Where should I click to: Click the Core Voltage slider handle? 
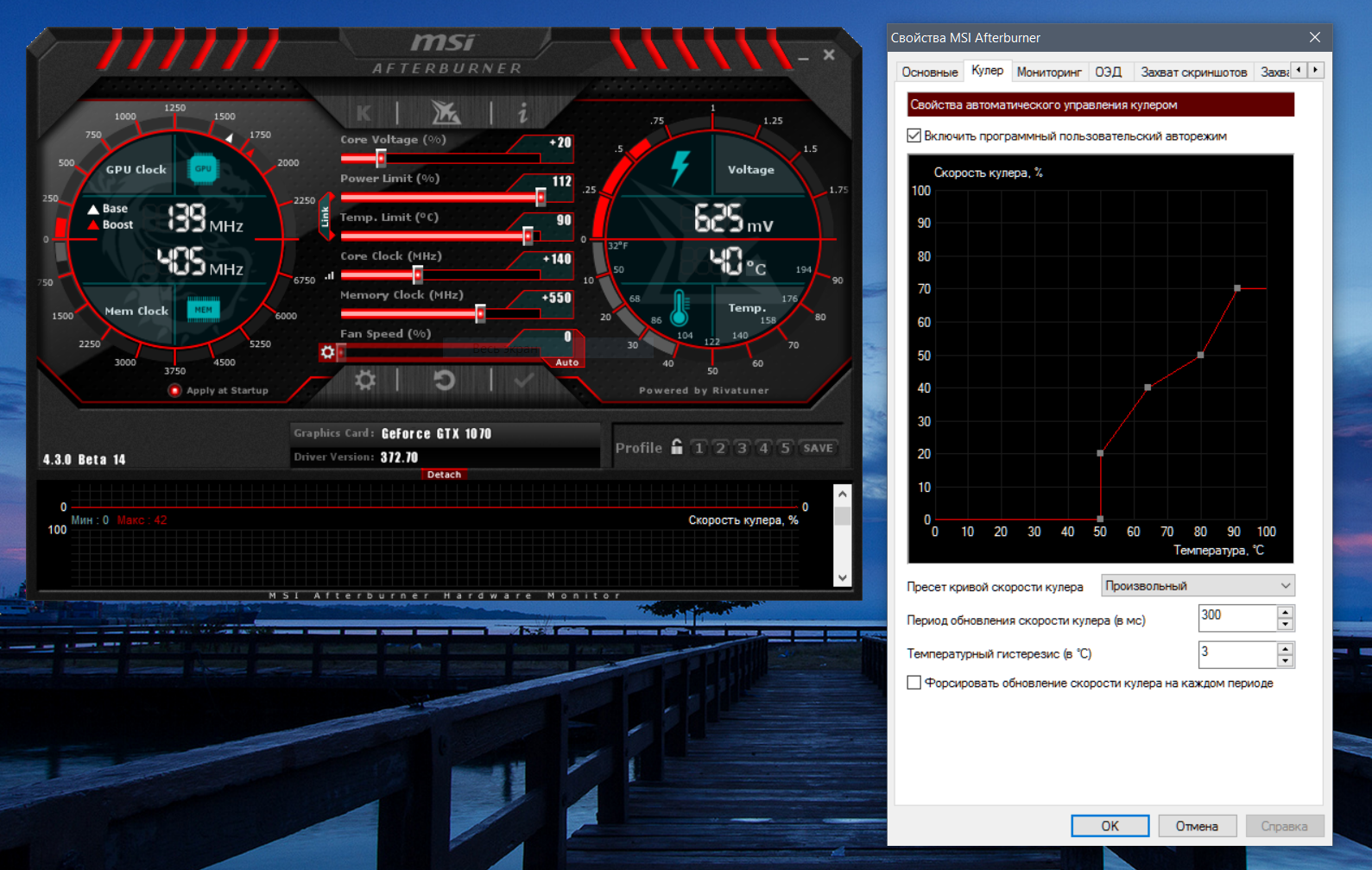(x=381, y=158)
